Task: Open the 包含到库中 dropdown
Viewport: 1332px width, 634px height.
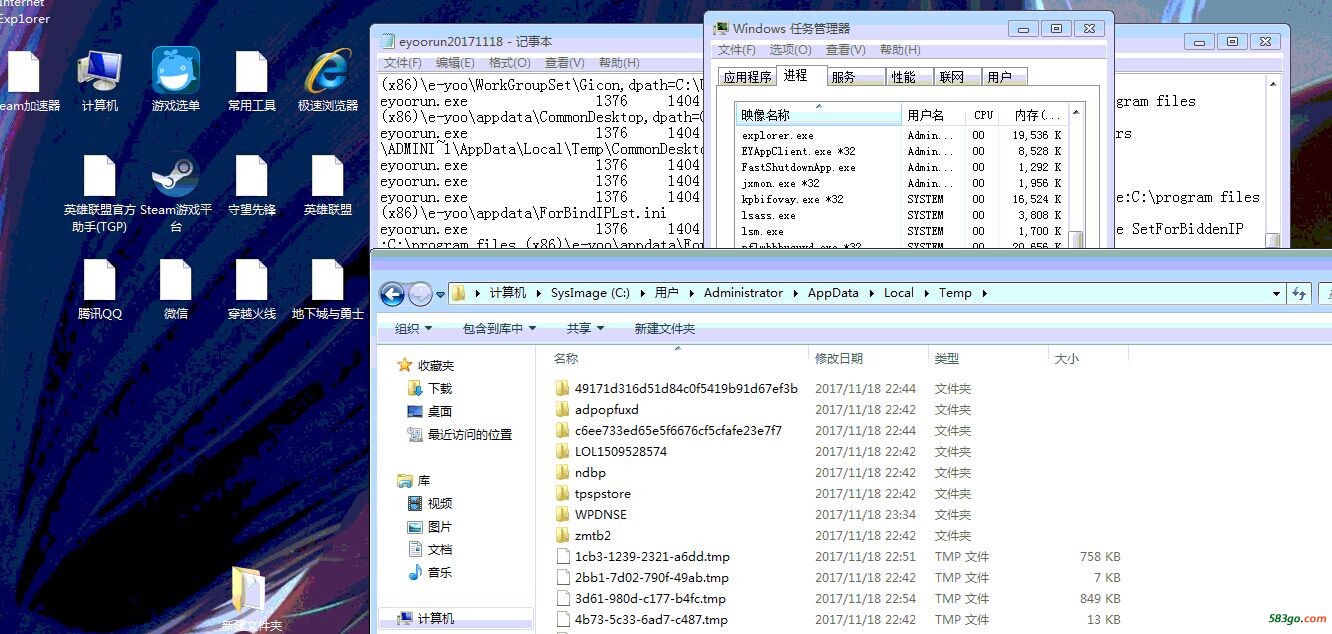Action: [499, 328]
